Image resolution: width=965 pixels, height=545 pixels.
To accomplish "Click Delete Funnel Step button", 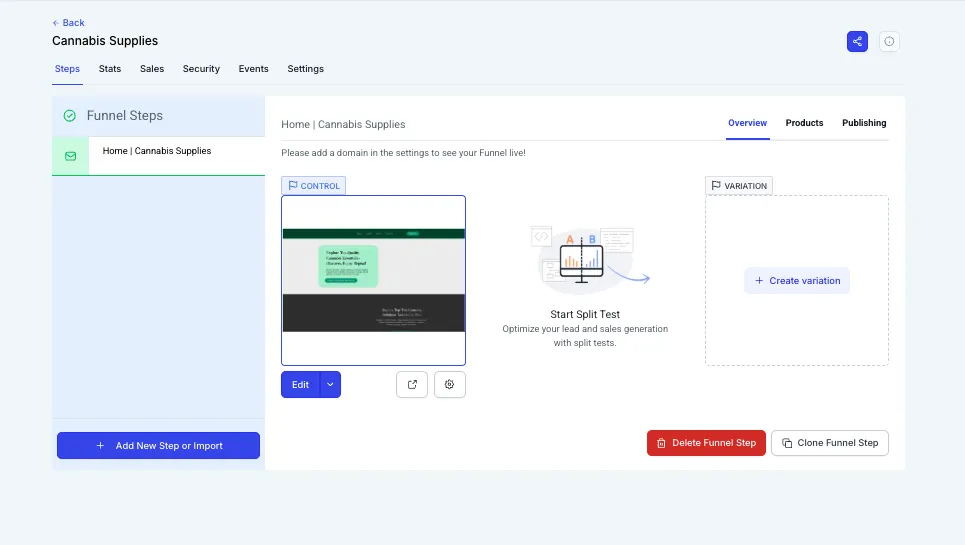I will 706,443.
